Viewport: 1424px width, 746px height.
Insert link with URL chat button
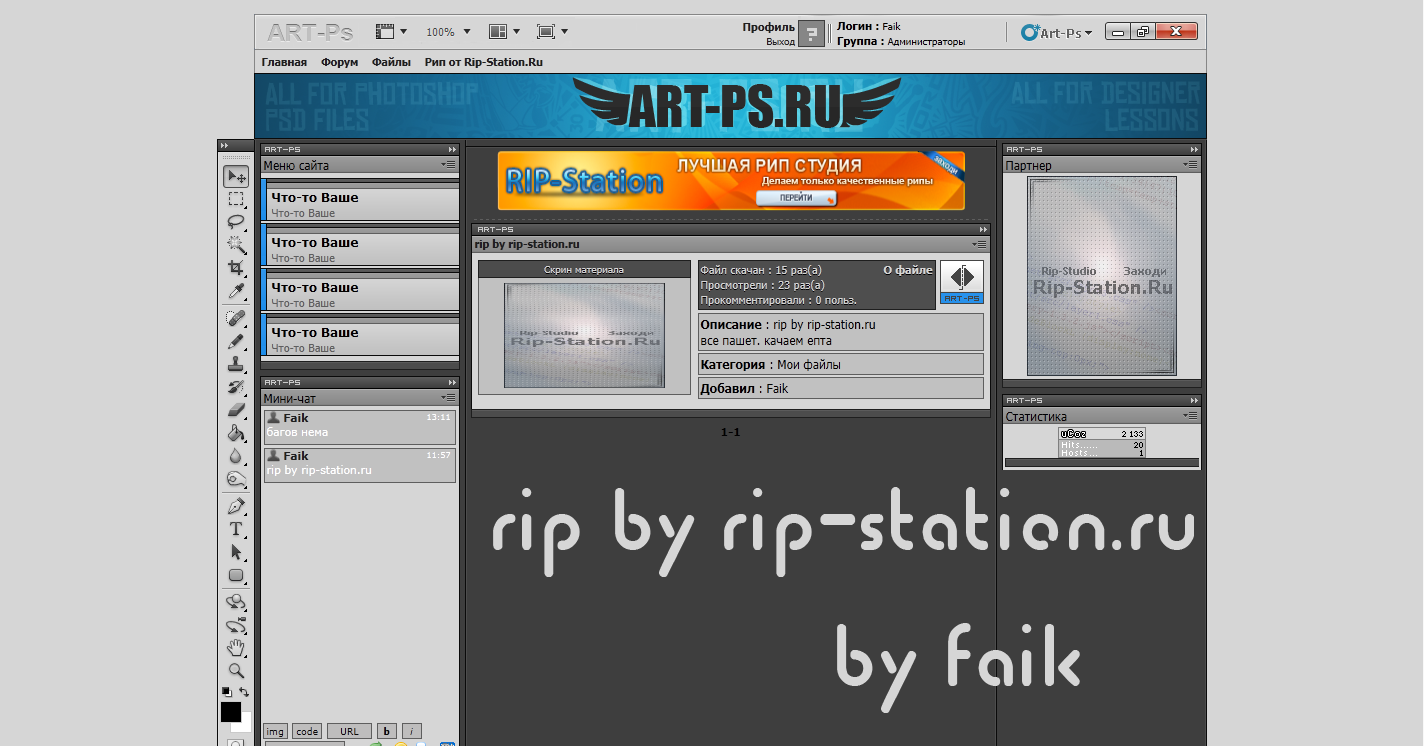349,731
